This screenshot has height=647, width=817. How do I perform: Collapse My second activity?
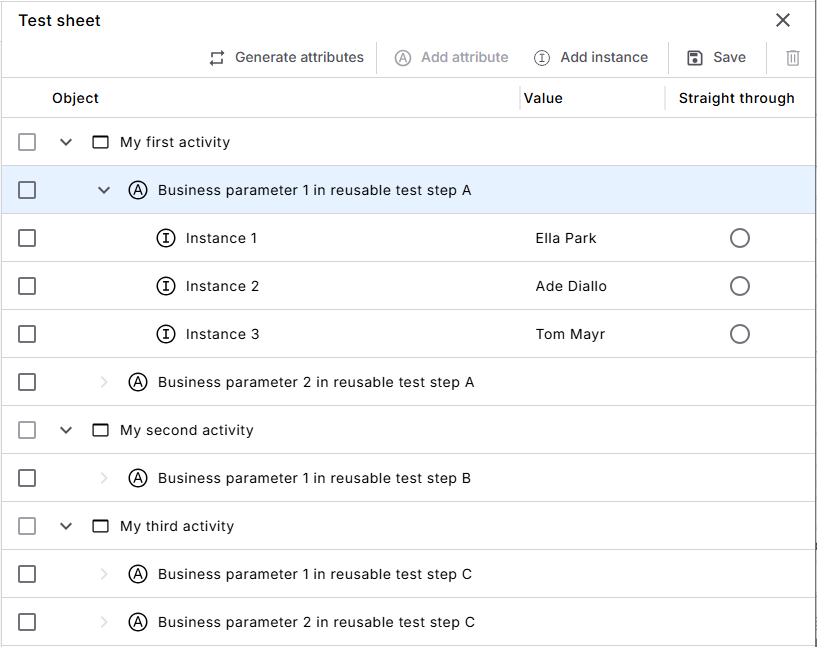click(66, 430)
